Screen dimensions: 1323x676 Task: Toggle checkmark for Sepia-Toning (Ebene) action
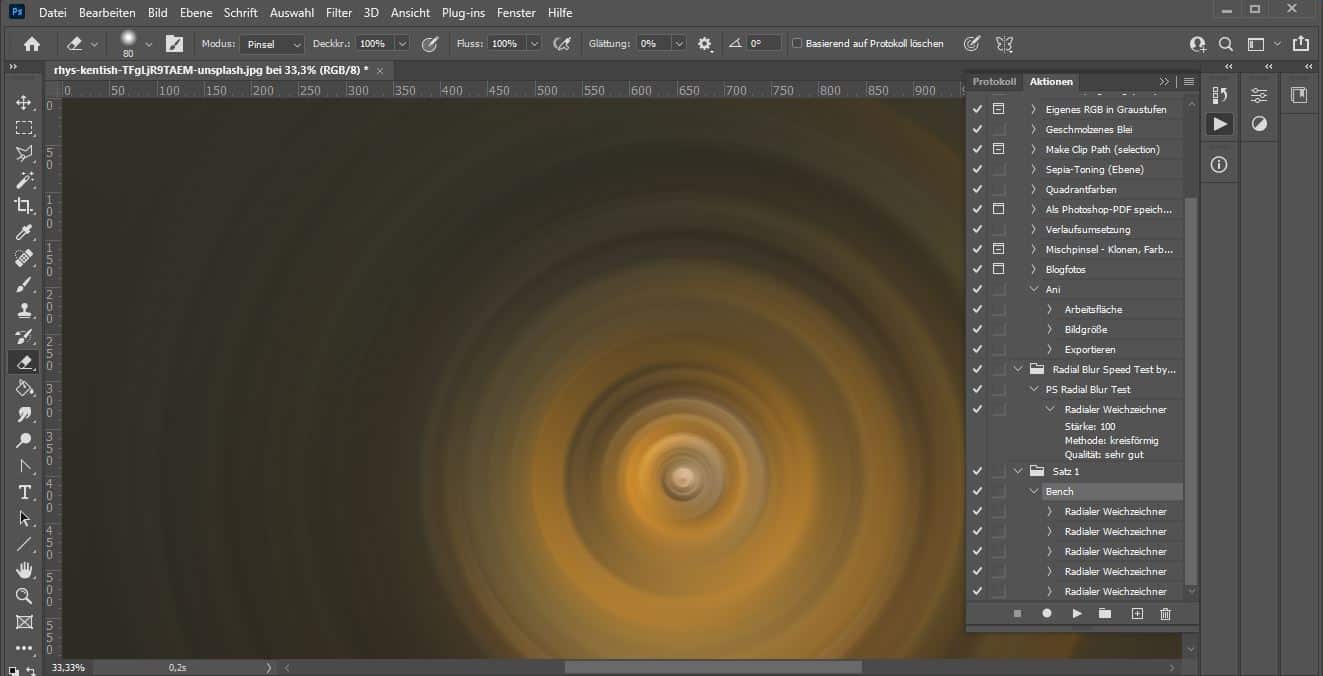click(977, 169)
